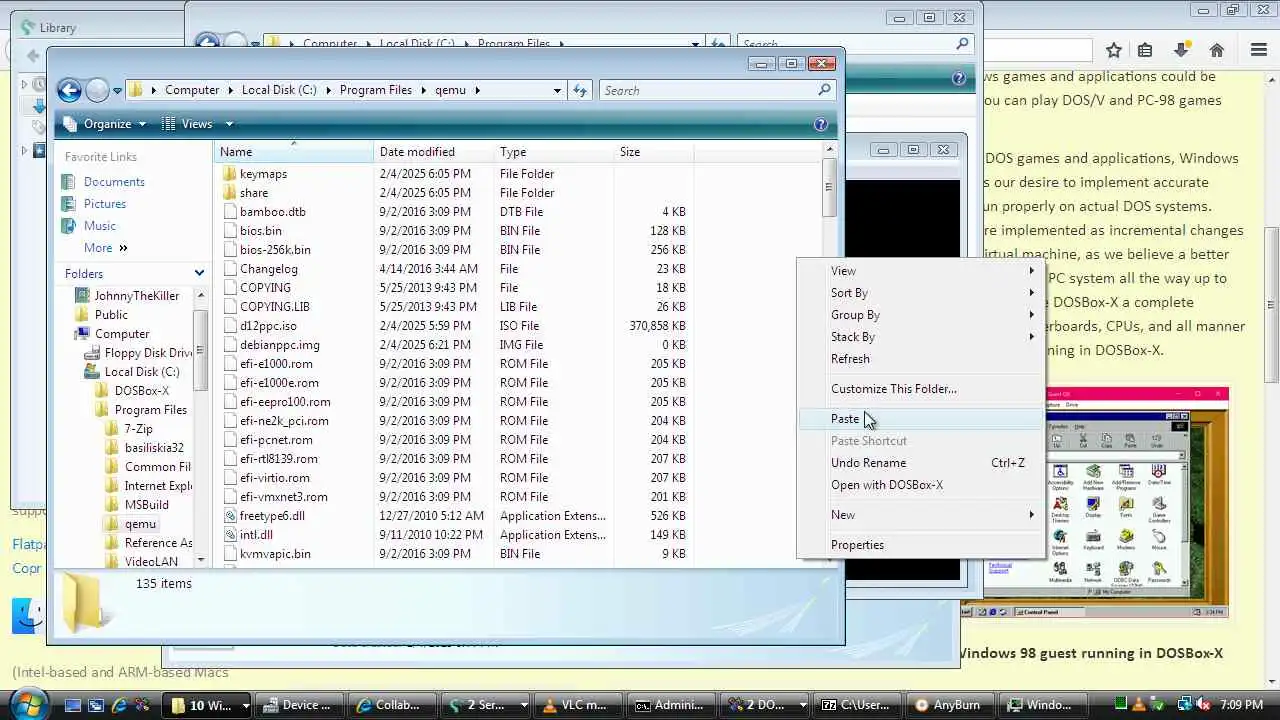
Task: Click the Back arrow in the qemu window
Action: [x=69, y=90]
